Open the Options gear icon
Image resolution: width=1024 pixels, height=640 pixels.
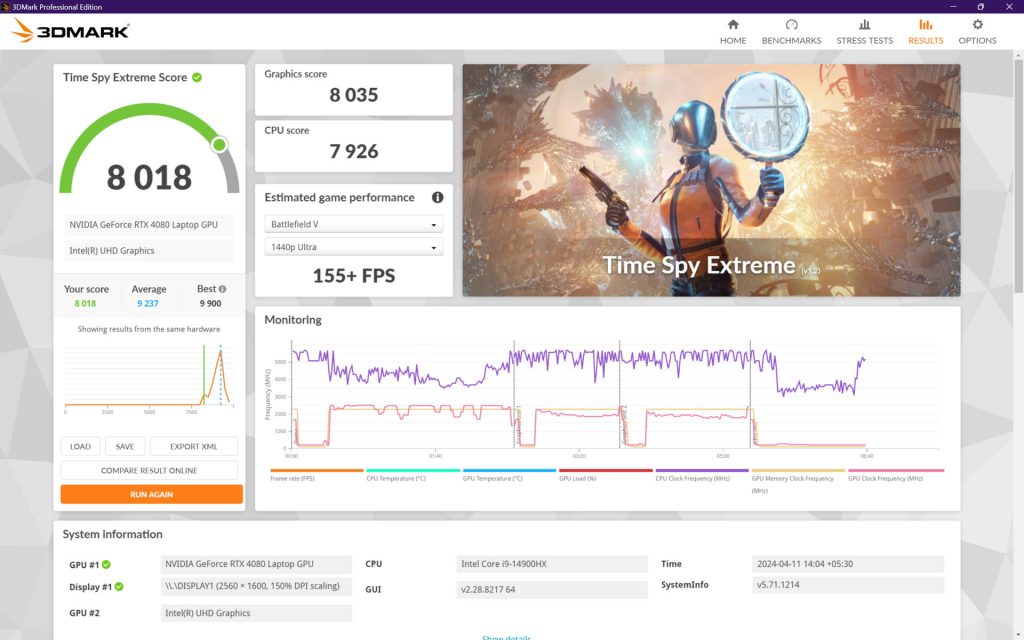(x=977, y=25)
